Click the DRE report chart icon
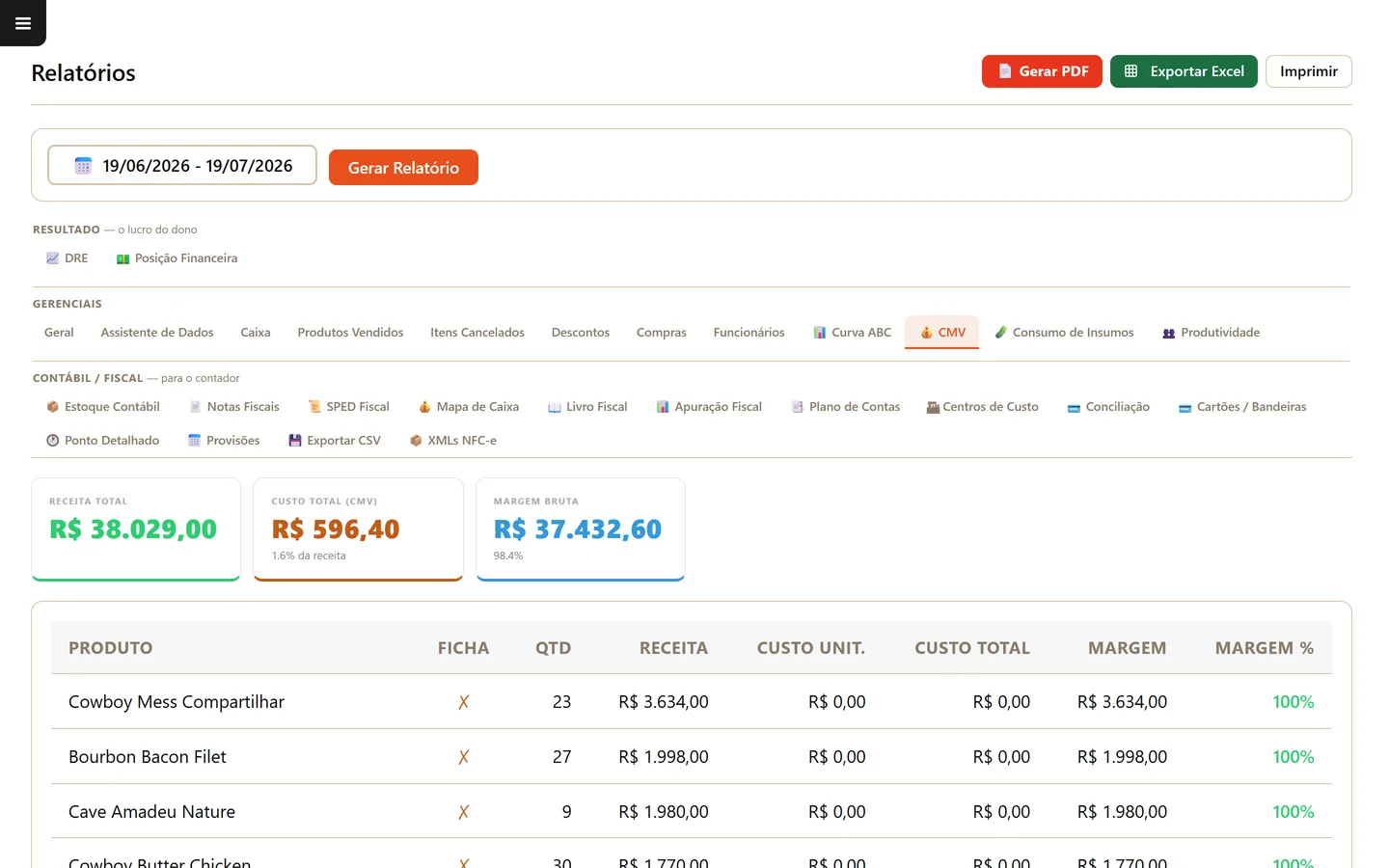This screenshot has height=868, width=1389. click(52, 258)
